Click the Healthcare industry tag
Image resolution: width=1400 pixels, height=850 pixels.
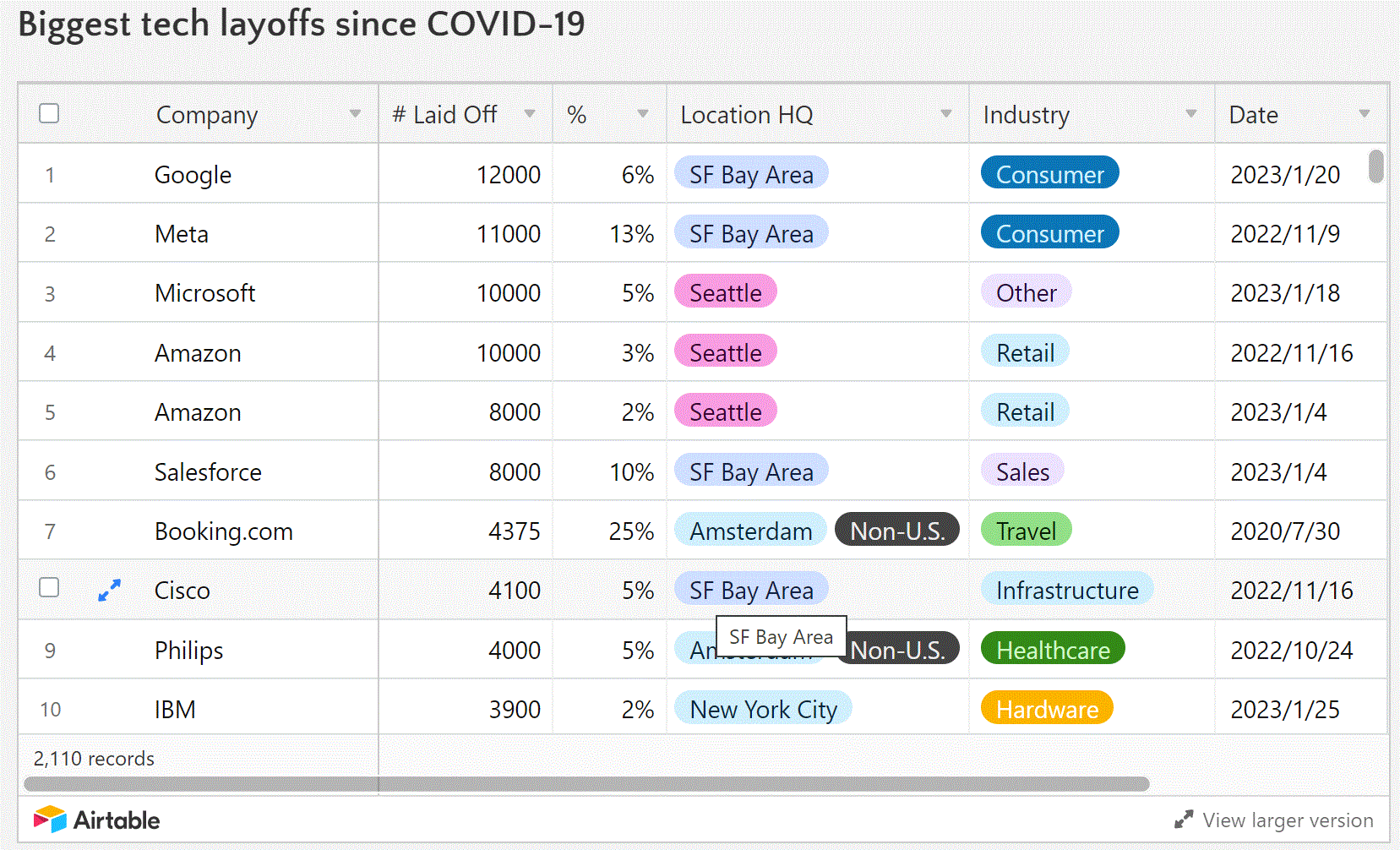tap(1053, 649)
